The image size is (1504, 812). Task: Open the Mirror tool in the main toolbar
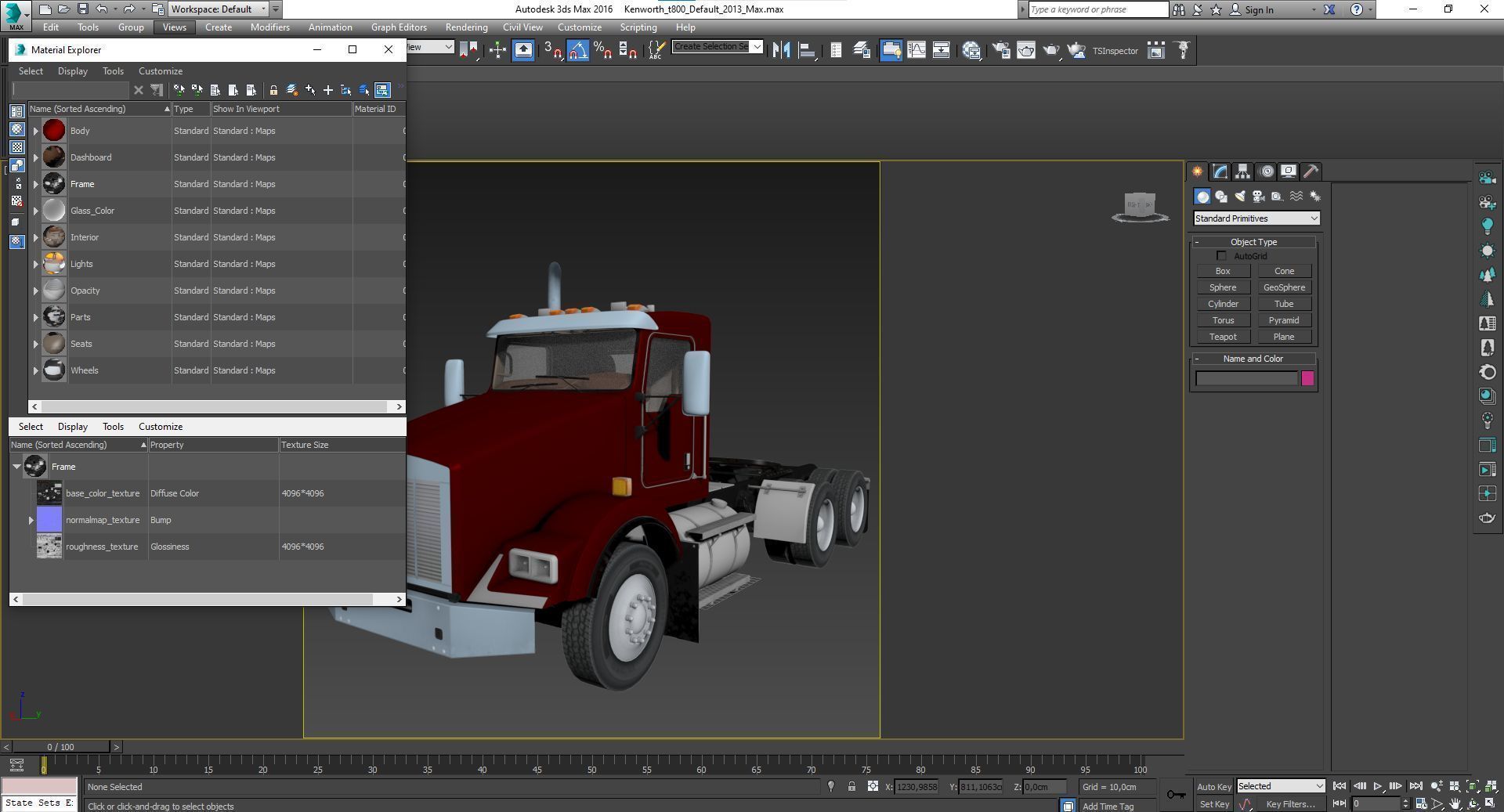pyautogui.click(x=781, y=51)
